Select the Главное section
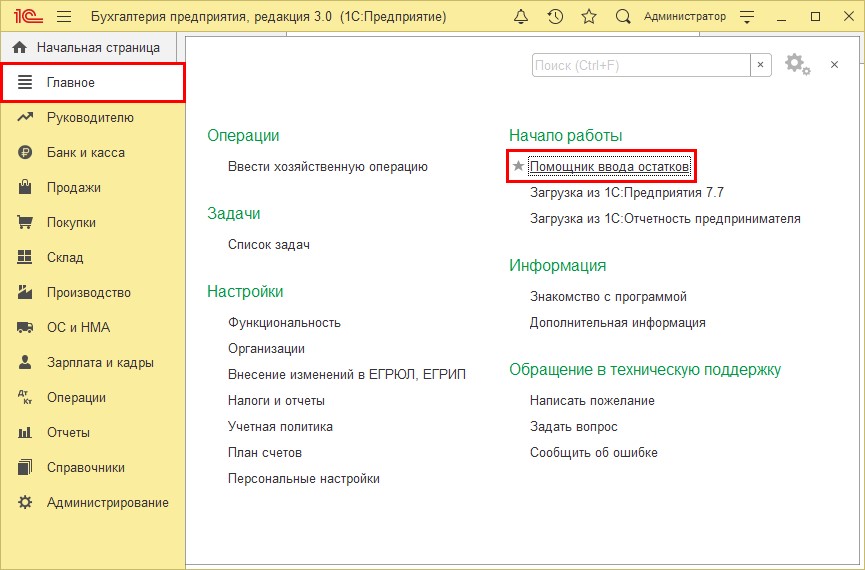The height and width of the screenshot is (570, 865). tap(93, 82)
